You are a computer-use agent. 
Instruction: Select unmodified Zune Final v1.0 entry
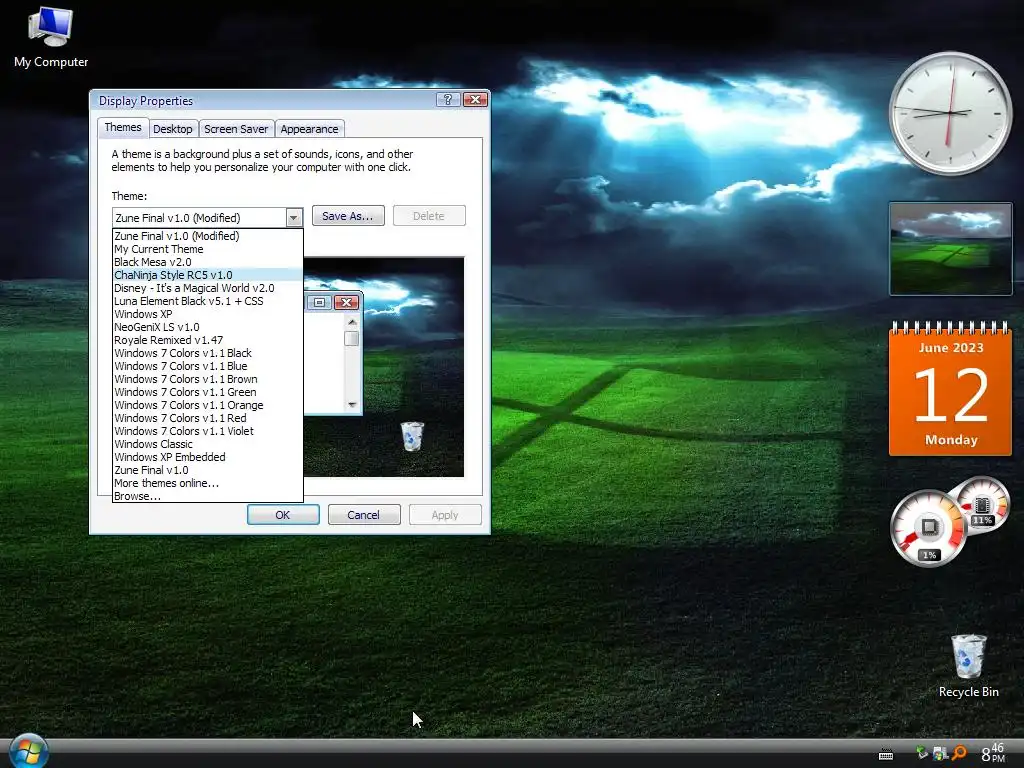pyautogui.click(x=208, y=470)
